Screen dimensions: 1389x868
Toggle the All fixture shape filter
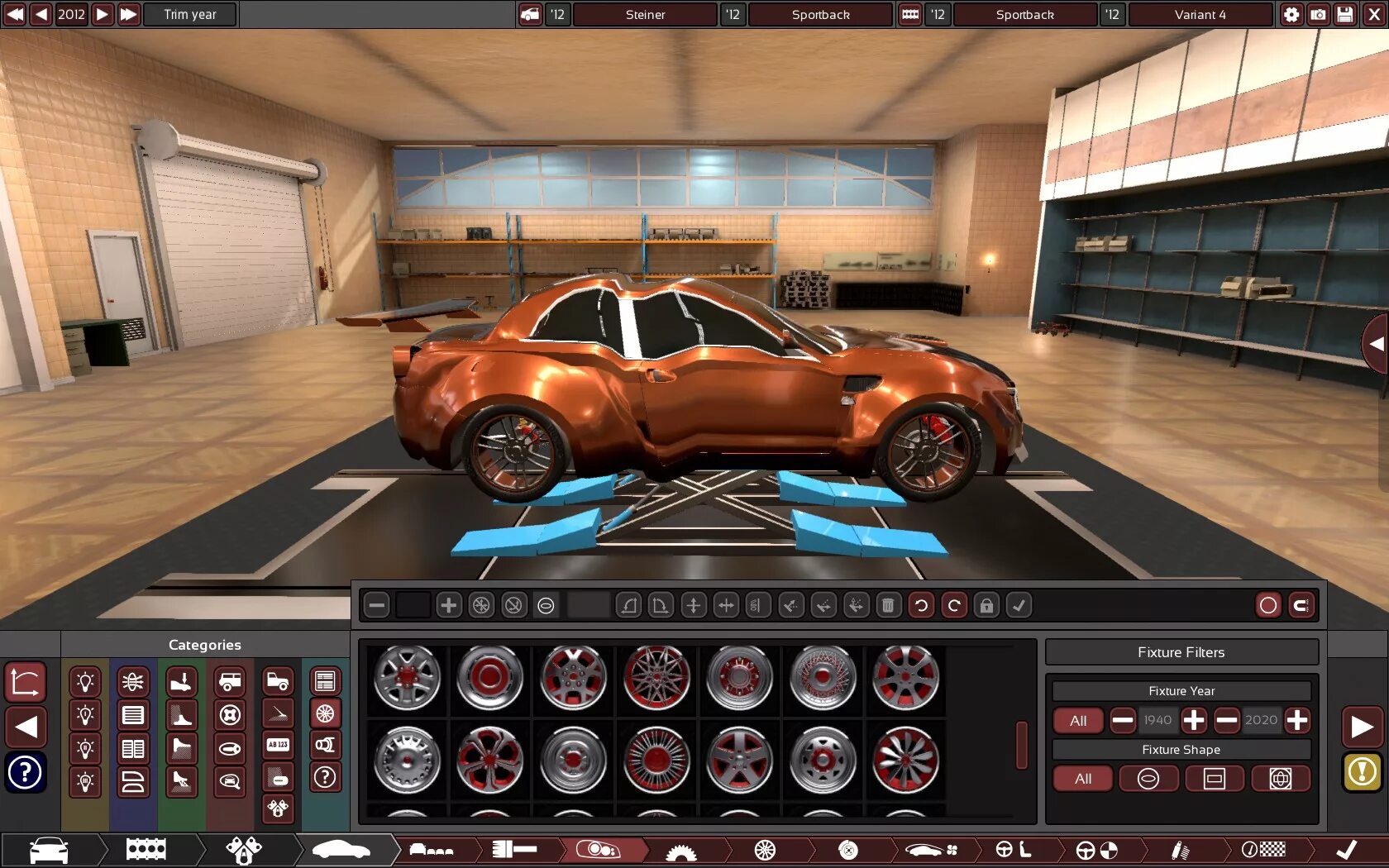[1083, 779]
